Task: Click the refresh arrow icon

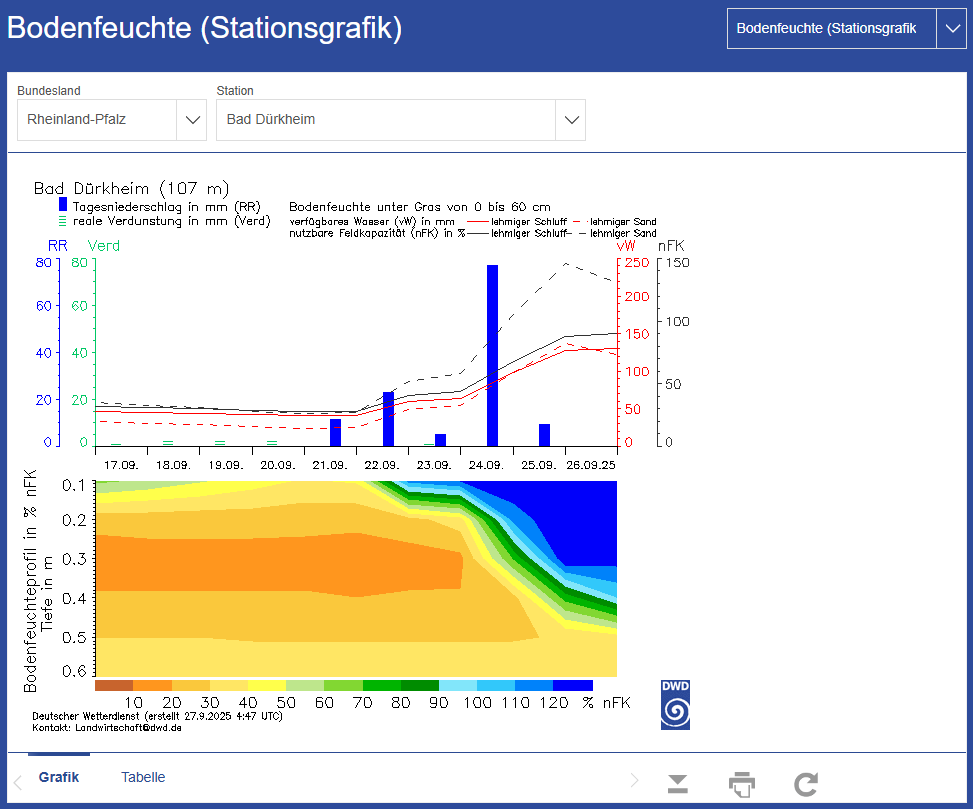Action: 806,784
